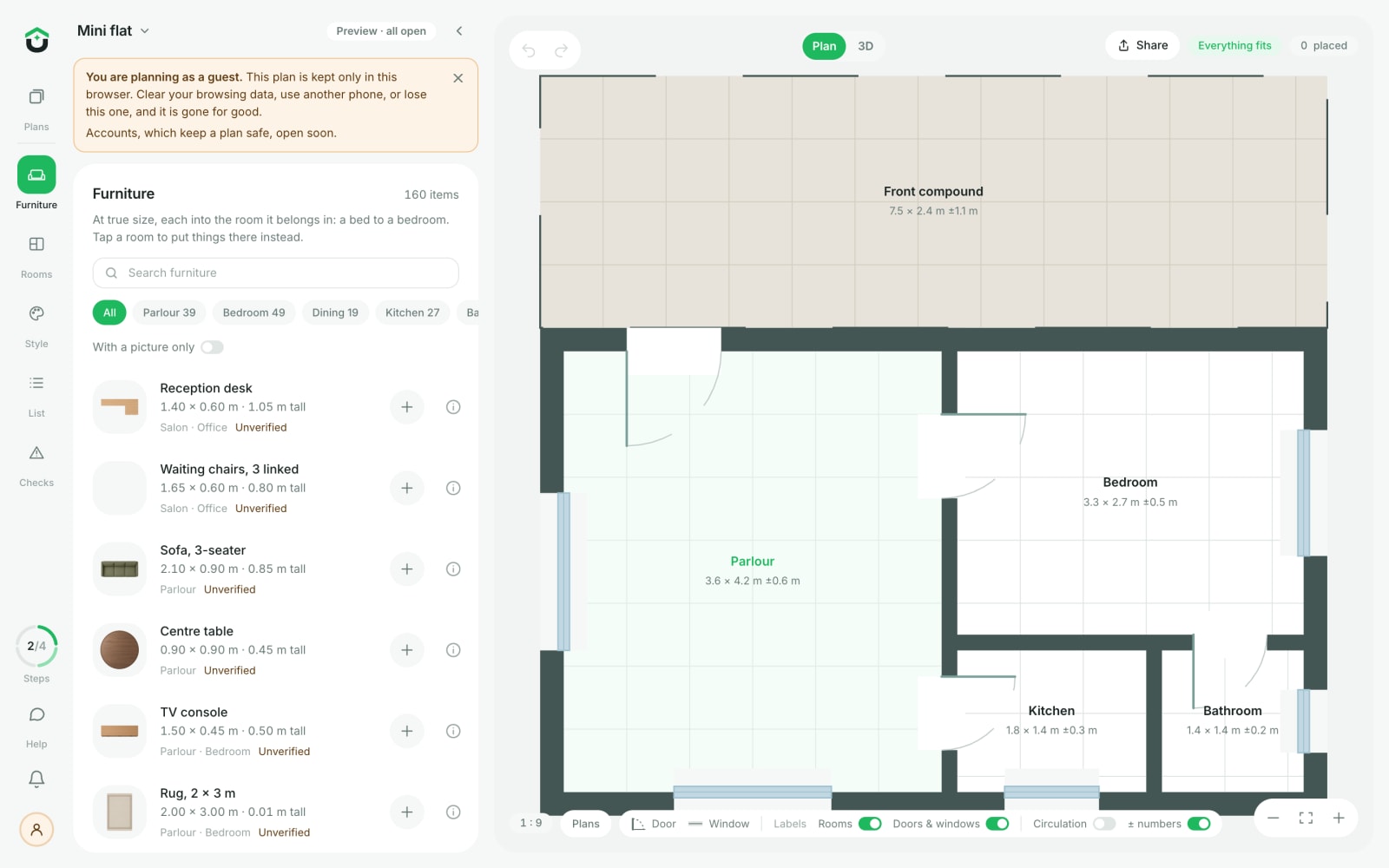Select the Window tool
This screenshot has width=1389, height=868.
point(719,824)
